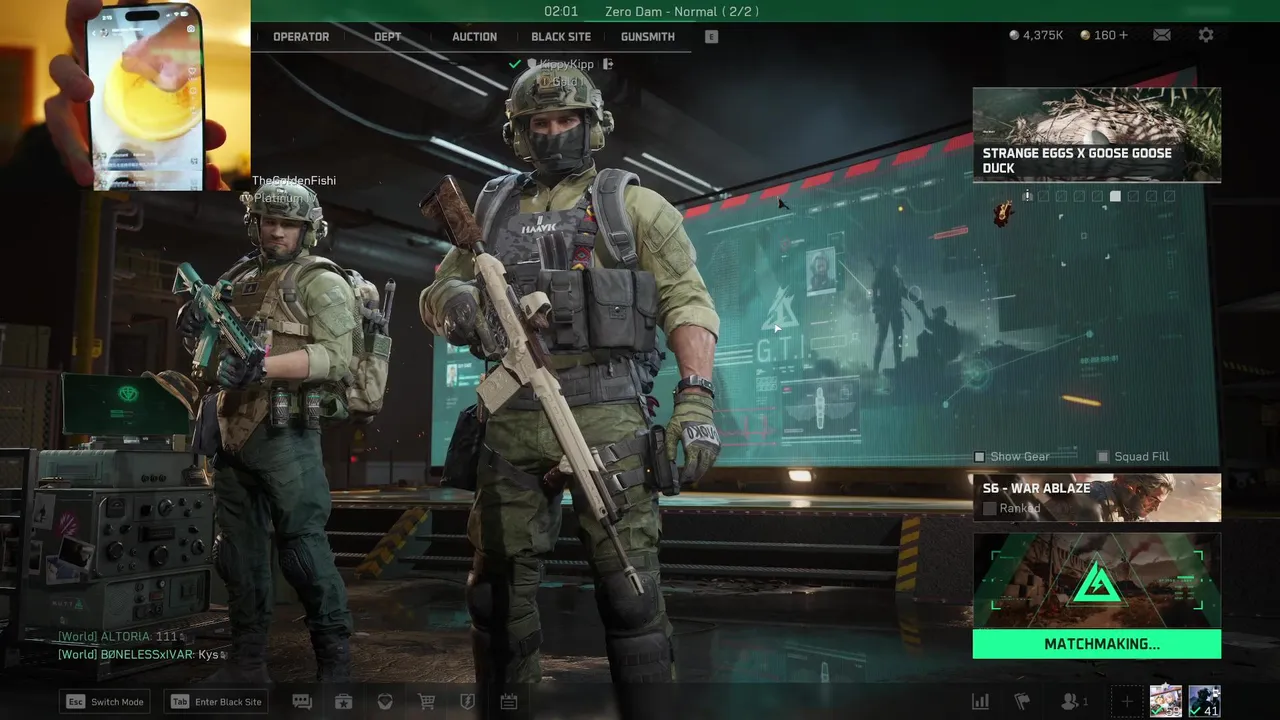Click the Zero Dam - Normal (2/2) status text
Viewport: 1280px width, 720px height.
click(x=682, y=12)
